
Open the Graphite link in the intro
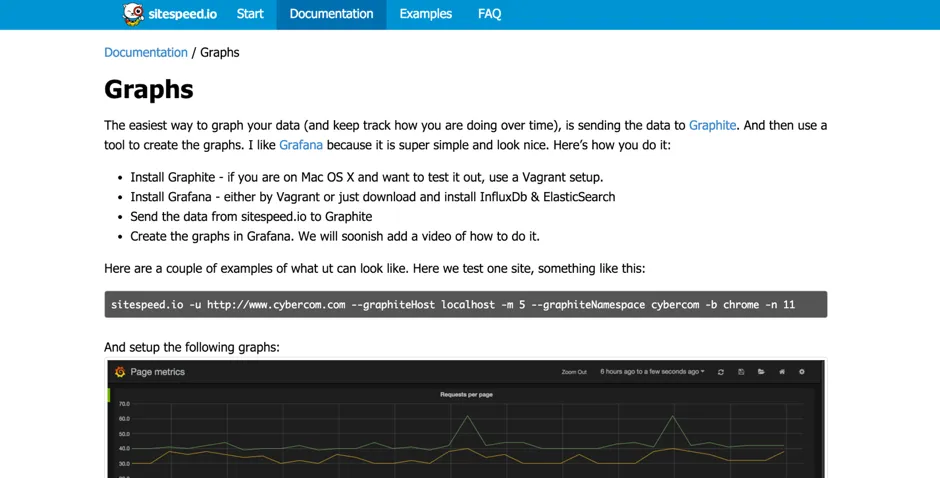tap(712, 125)
